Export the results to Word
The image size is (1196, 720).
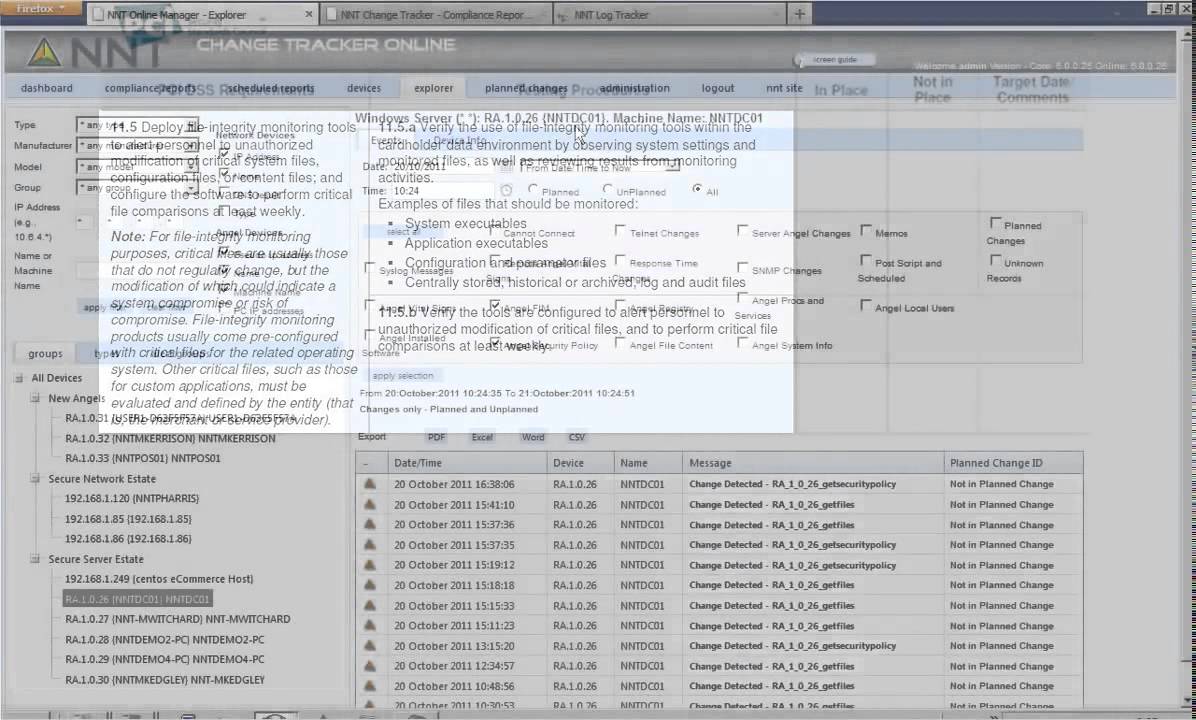point(533,437)
